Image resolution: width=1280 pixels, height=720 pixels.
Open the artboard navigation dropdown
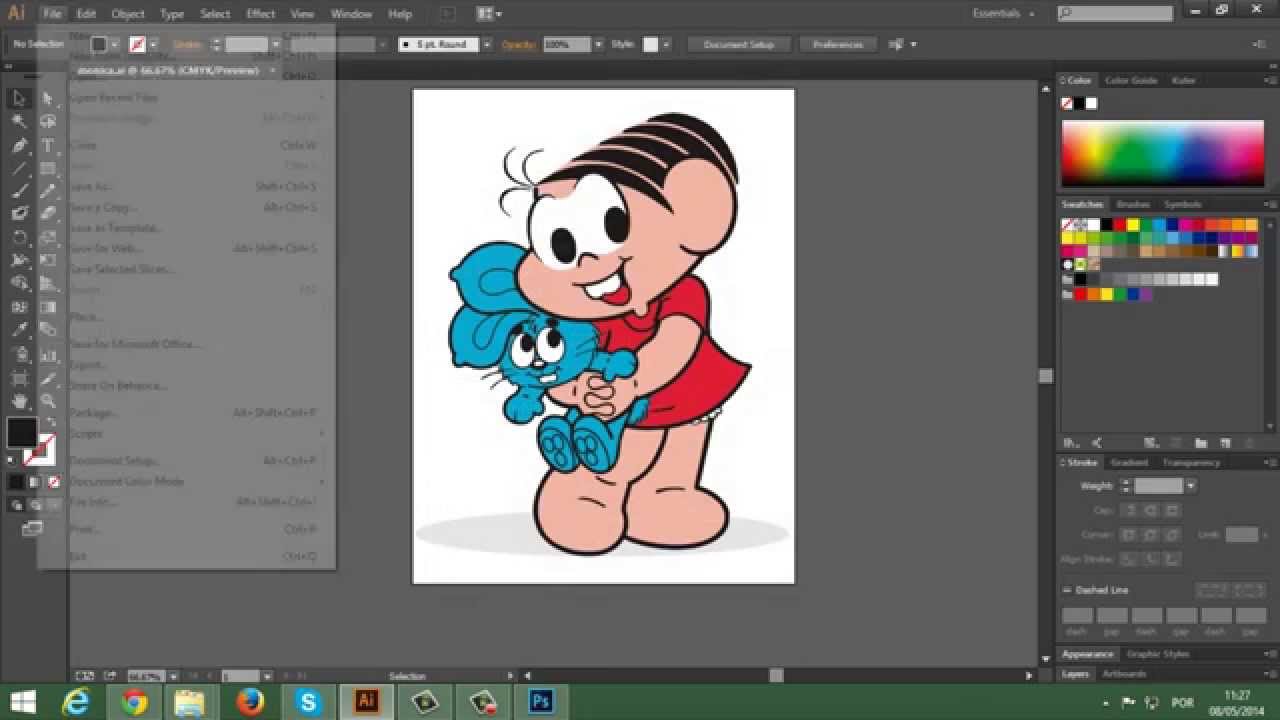266,676
